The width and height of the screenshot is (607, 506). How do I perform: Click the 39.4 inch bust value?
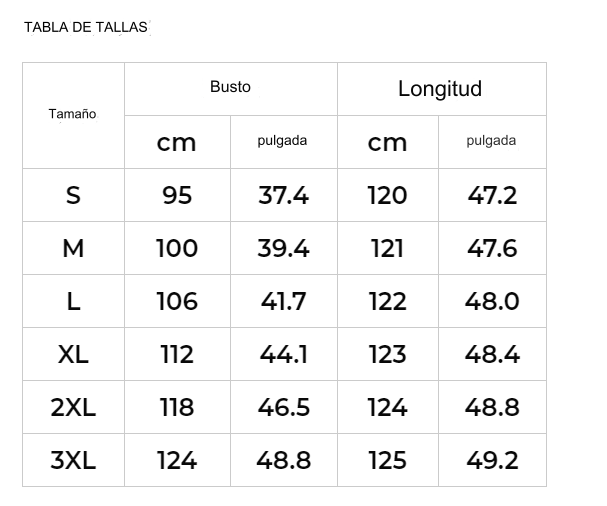[x=283, y=248]
